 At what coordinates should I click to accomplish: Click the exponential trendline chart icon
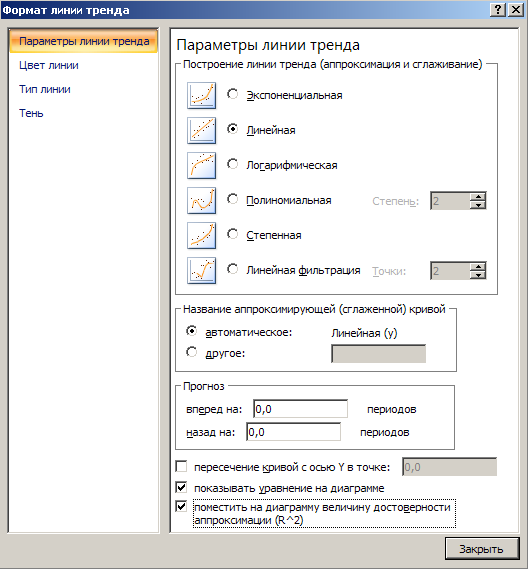click(201, 95)
